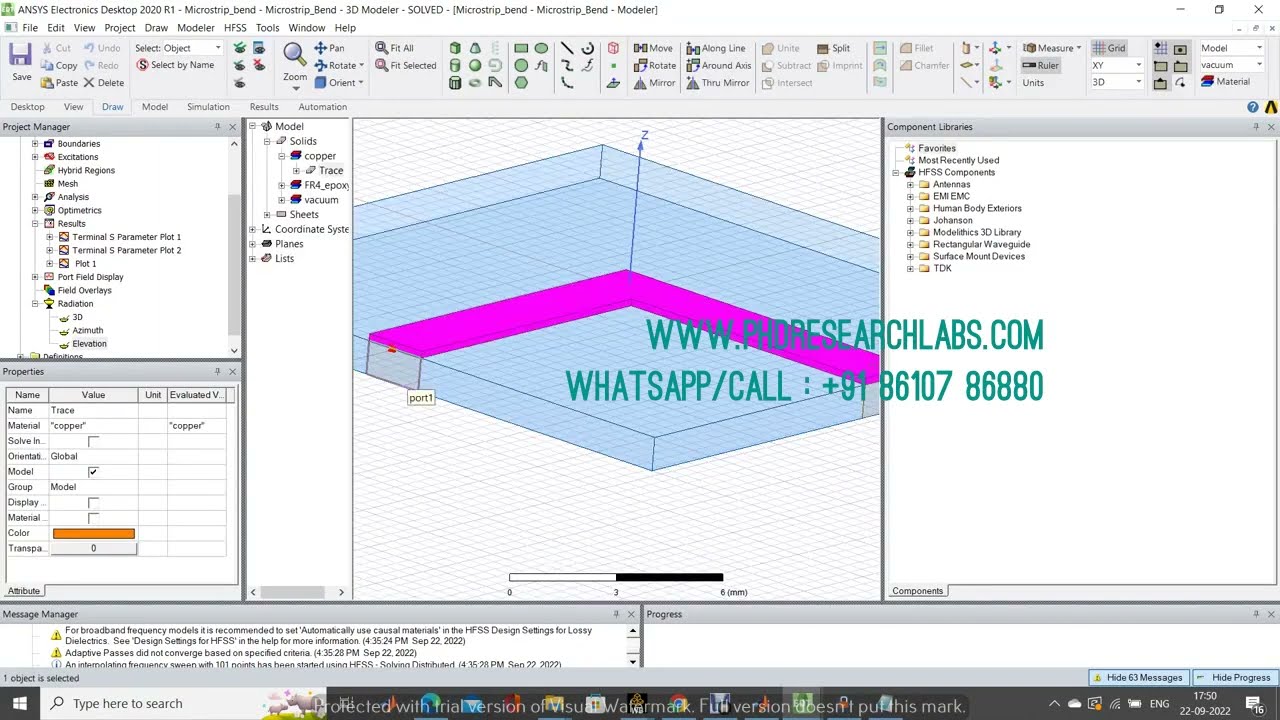Click the orange Color swatch
Viewport: 1280px width, 720px height.
pos(93,533)
